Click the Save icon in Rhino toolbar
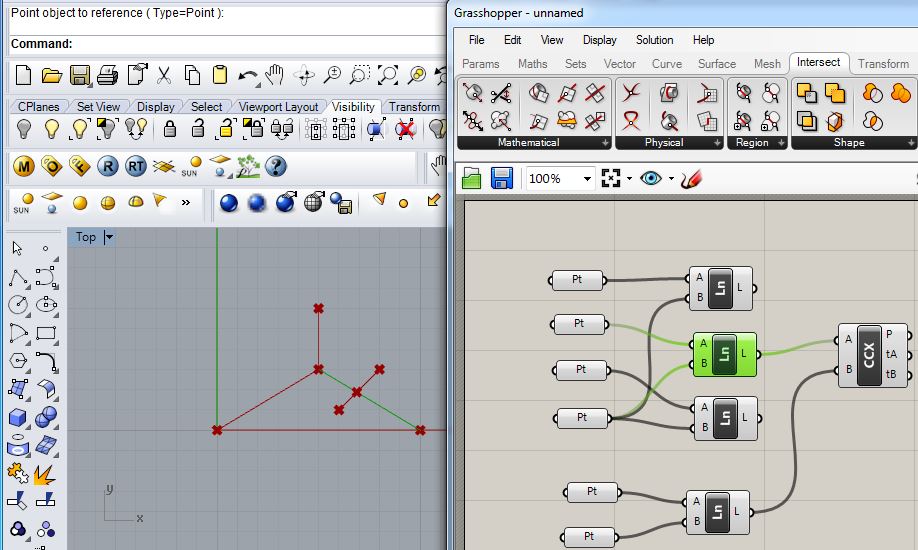The height and width of the screenshot is (550, 918). [x=80, y=76]
